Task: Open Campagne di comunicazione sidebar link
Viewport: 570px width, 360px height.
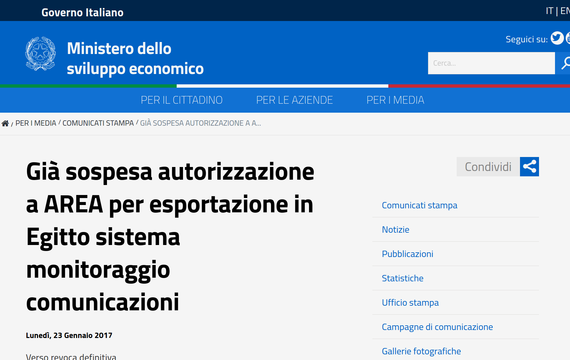Action: click(x=437, y=327)
